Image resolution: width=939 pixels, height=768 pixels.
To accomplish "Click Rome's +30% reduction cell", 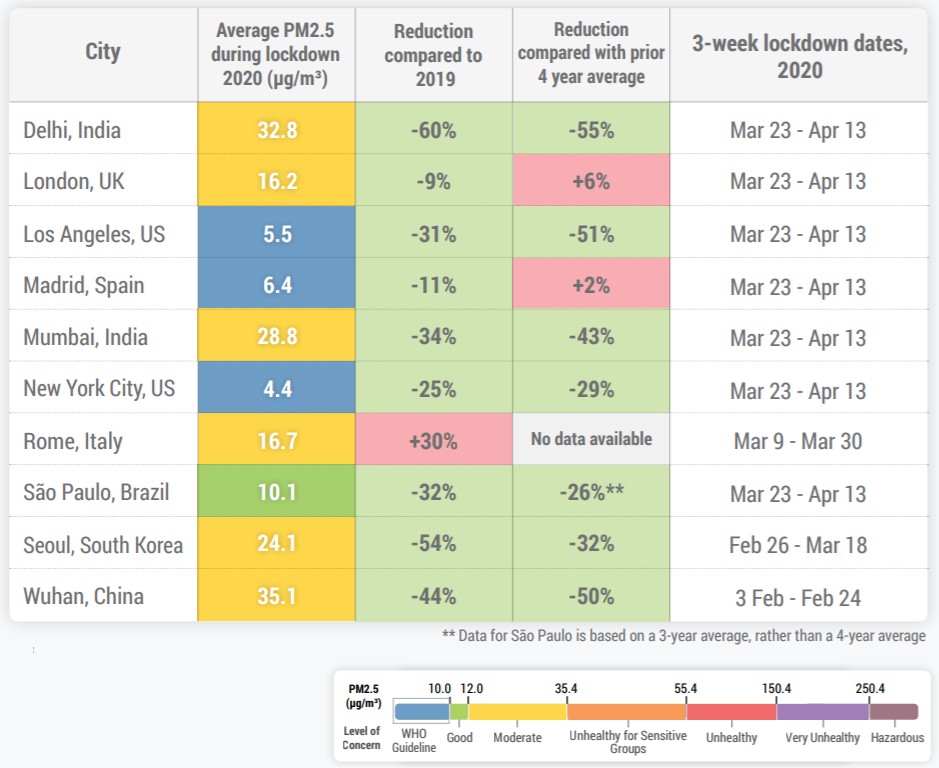I will point(434,439).
